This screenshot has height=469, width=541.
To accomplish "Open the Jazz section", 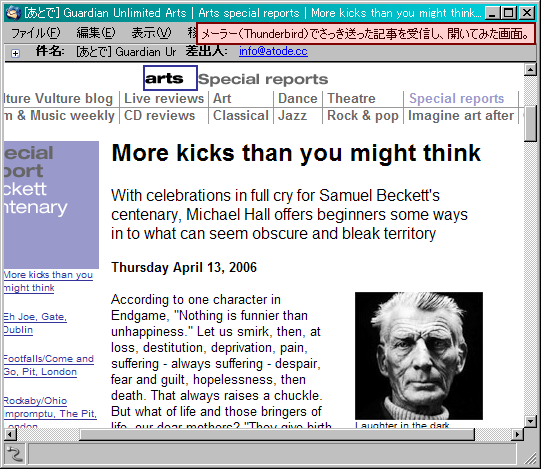I will coord(292,116).
